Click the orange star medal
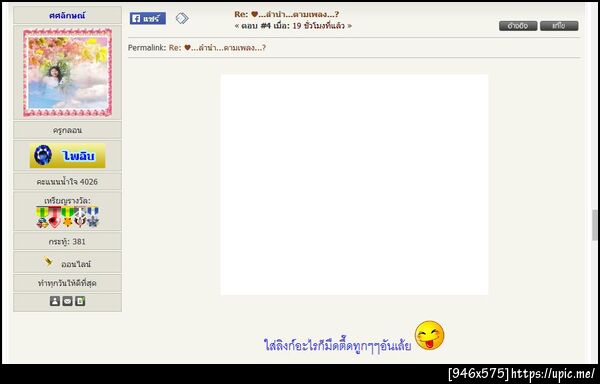This screenshot has width=600, height=384. (x=67, y=217)
